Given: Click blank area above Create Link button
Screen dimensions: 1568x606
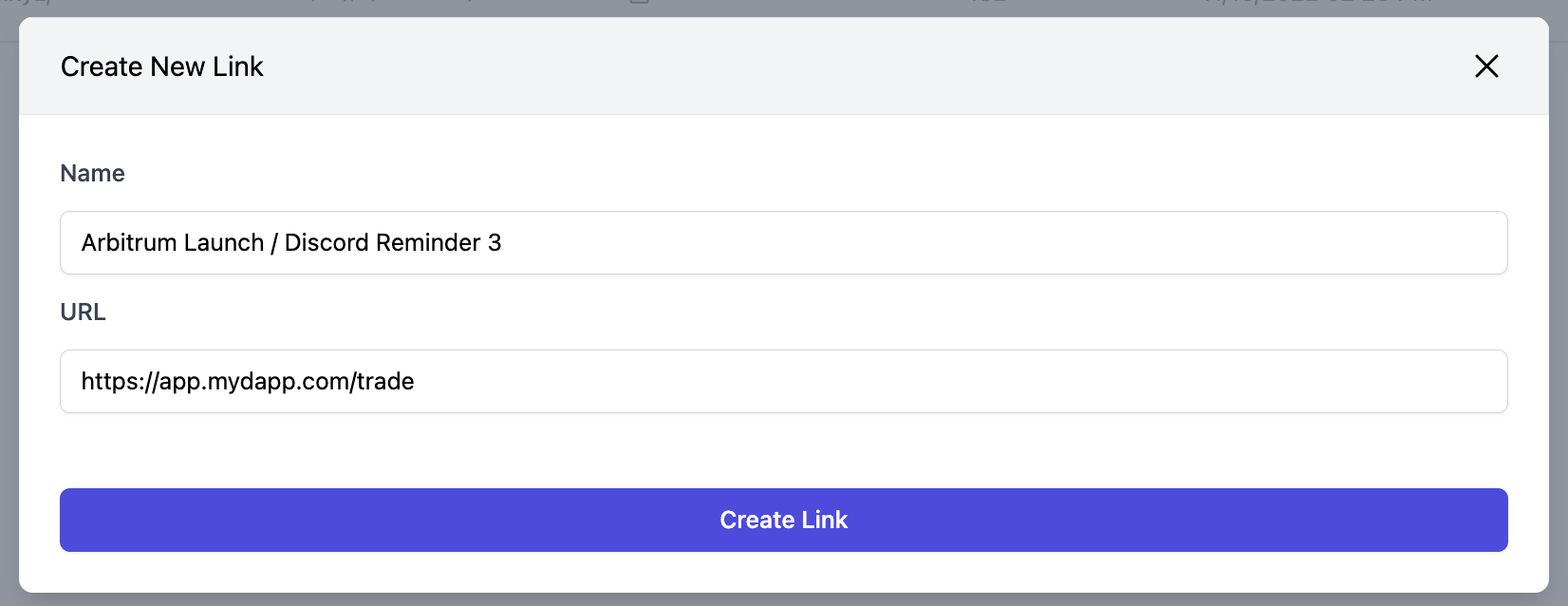Looking at the screenshot, I should [x=784, y=451].
